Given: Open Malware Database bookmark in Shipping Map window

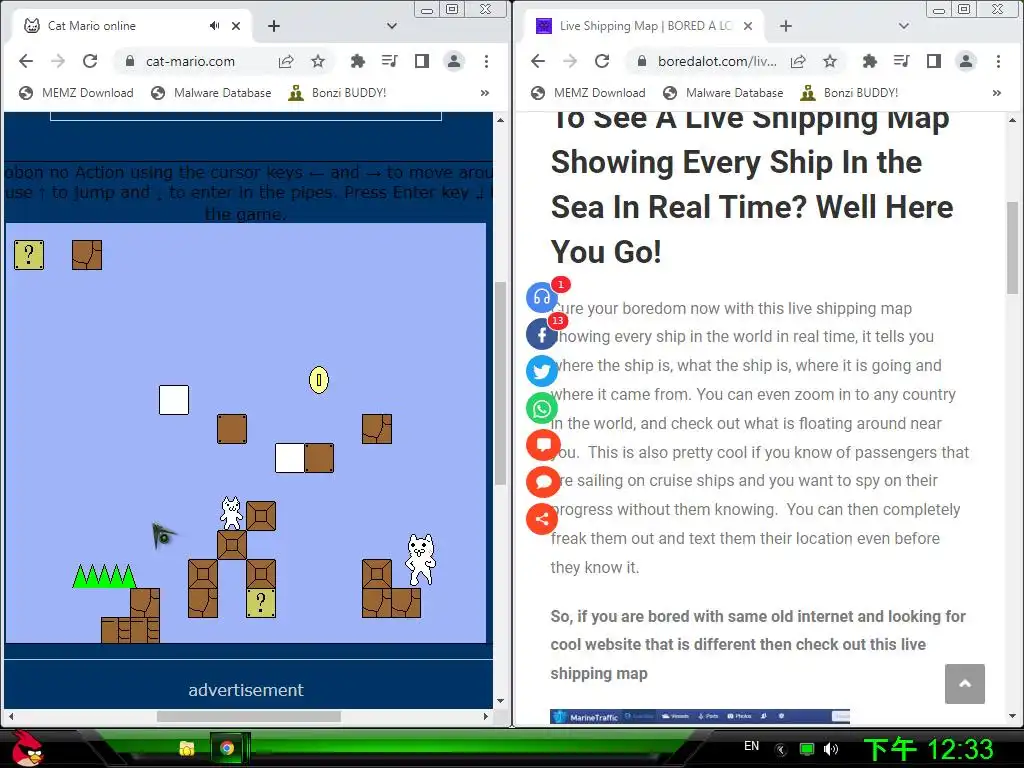Looking at the screenshot, I should click(x=723, y=93).
